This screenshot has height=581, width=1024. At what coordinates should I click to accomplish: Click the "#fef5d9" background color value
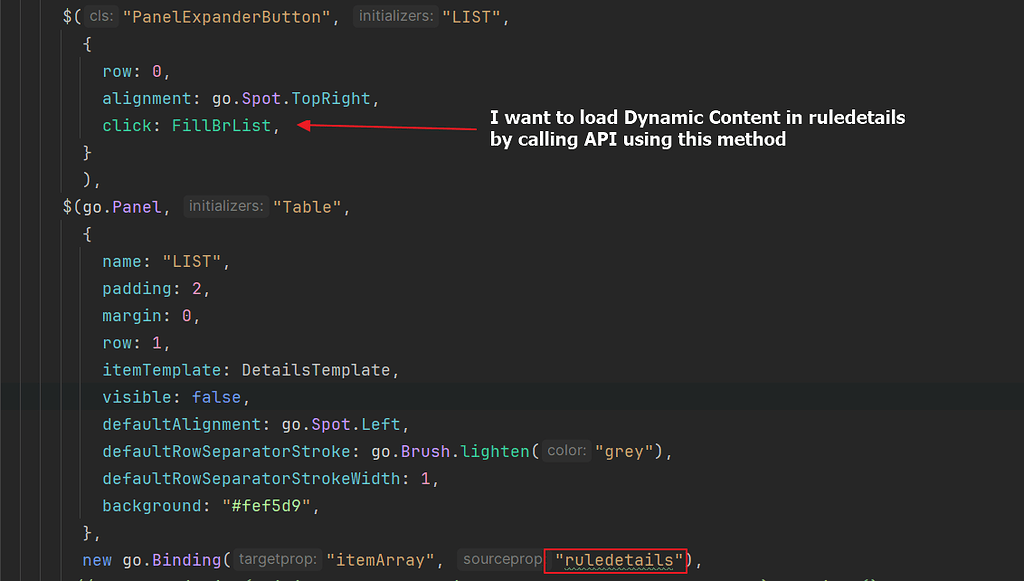268,505
